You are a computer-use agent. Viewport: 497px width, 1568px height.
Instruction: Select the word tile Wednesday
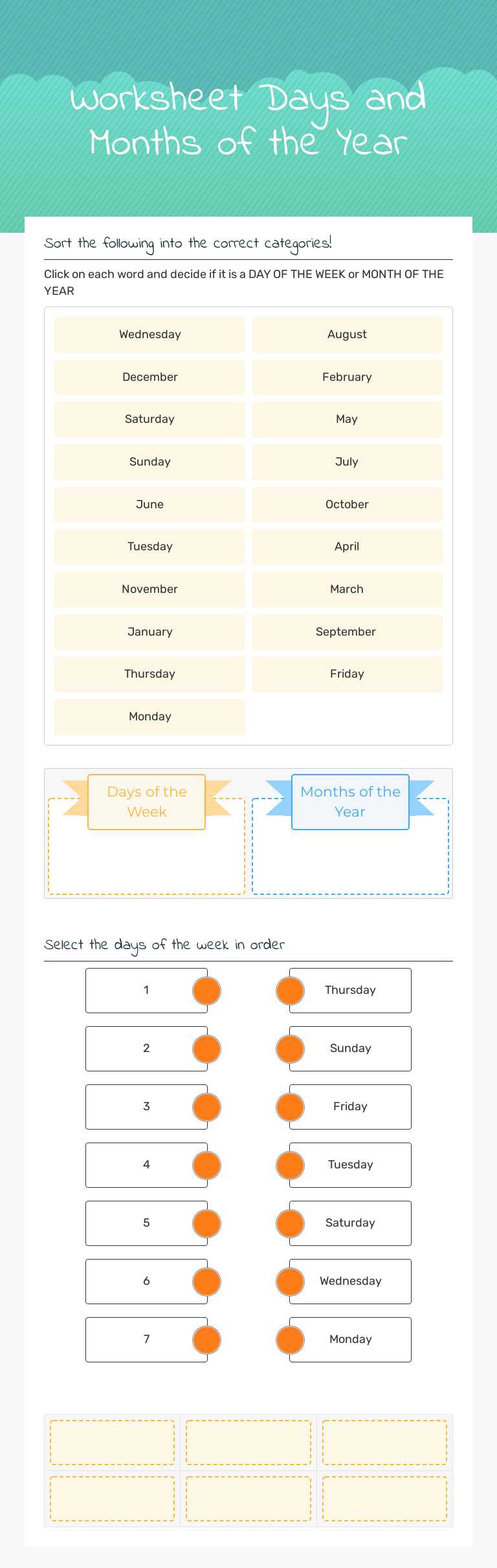pos(149,334)
